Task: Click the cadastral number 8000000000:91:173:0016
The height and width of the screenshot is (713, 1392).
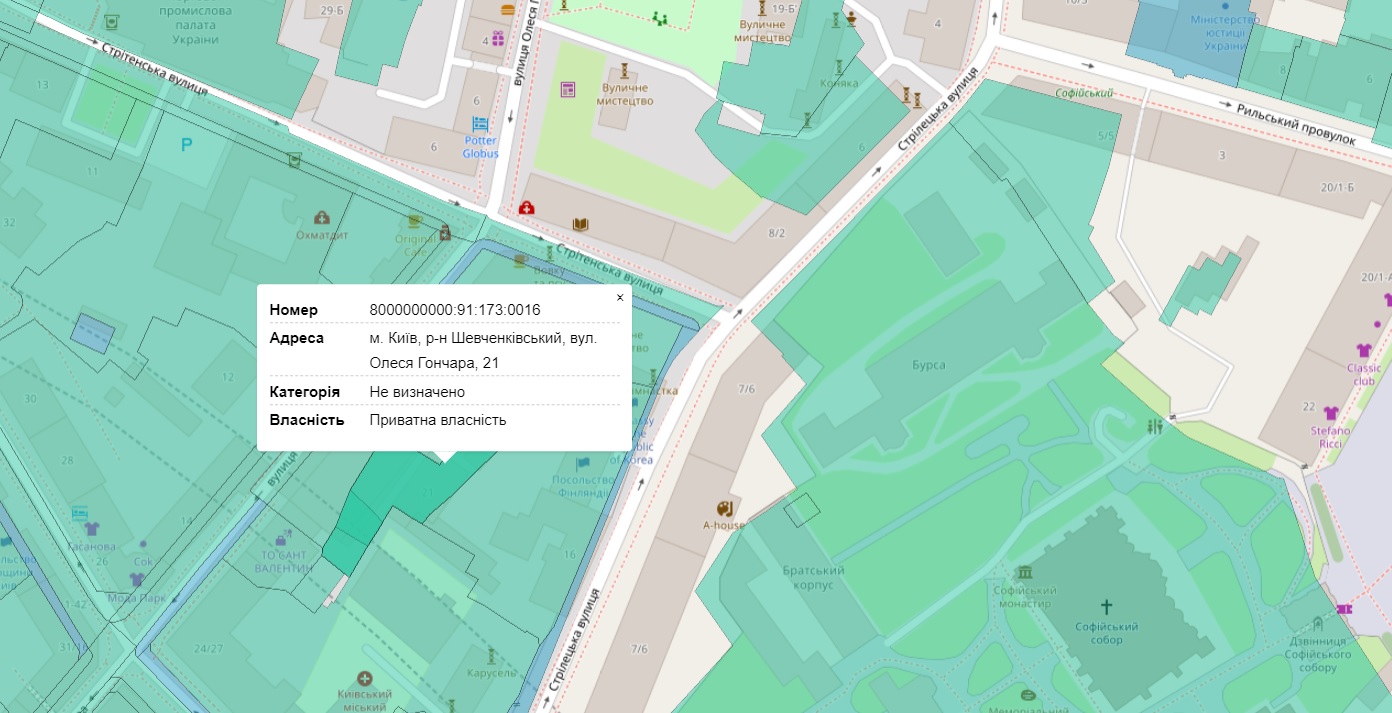Action: click(x=455, y=310)
